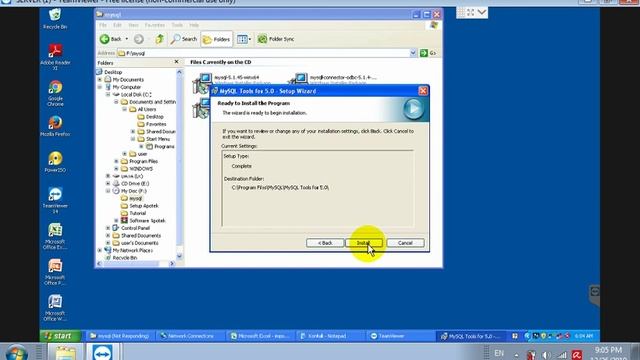Screen dimensions: 640x360
Task: Open PowerISO desktop icon
Action: (55, 162)
